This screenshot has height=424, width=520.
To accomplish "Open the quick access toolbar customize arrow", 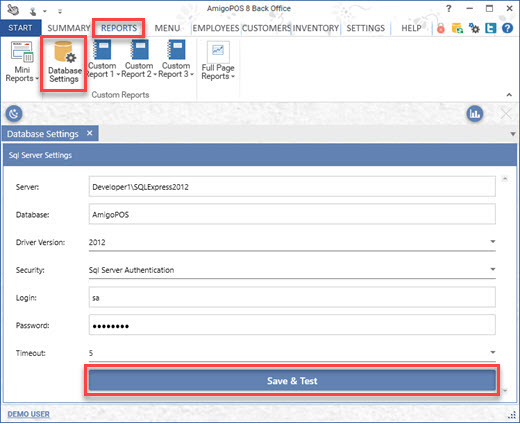I will click(60, 11).
